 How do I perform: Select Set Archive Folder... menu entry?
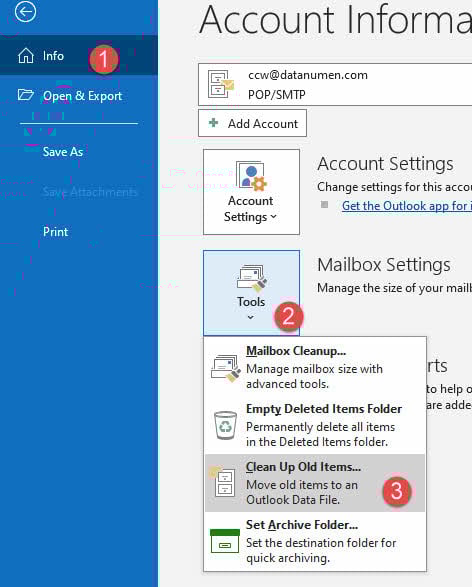315,541
